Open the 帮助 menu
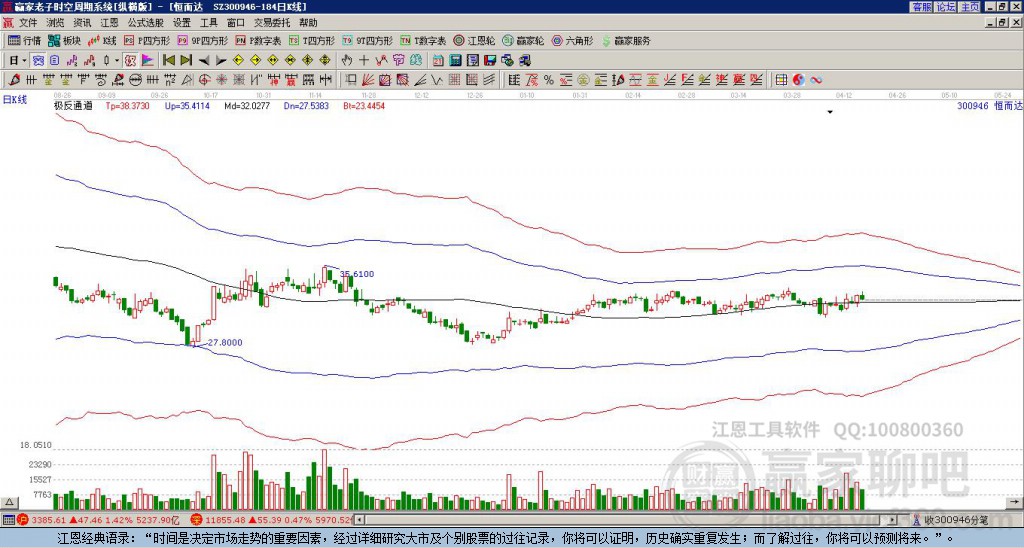Image resolution: width=1024 pixels, height=548 pixels. pos(308,23)
